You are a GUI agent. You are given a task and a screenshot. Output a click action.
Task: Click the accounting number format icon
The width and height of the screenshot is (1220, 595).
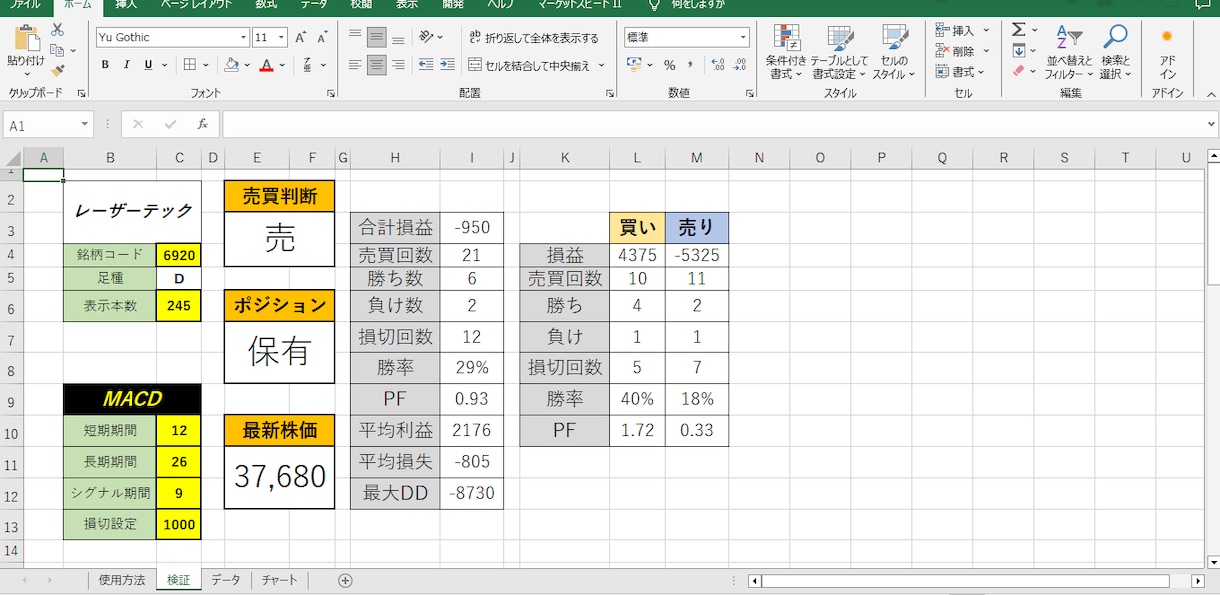pyautogui.click(x=634, y=65)
